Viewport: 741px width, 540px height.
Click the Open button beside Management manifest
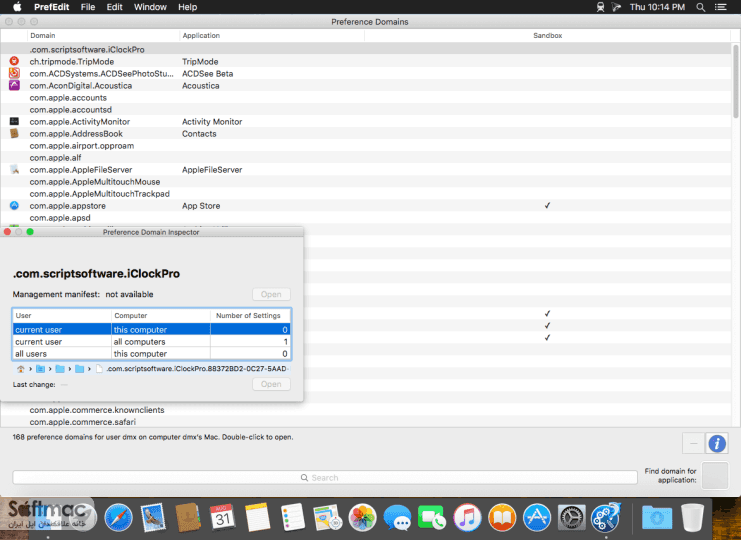(x=271, y=294)
